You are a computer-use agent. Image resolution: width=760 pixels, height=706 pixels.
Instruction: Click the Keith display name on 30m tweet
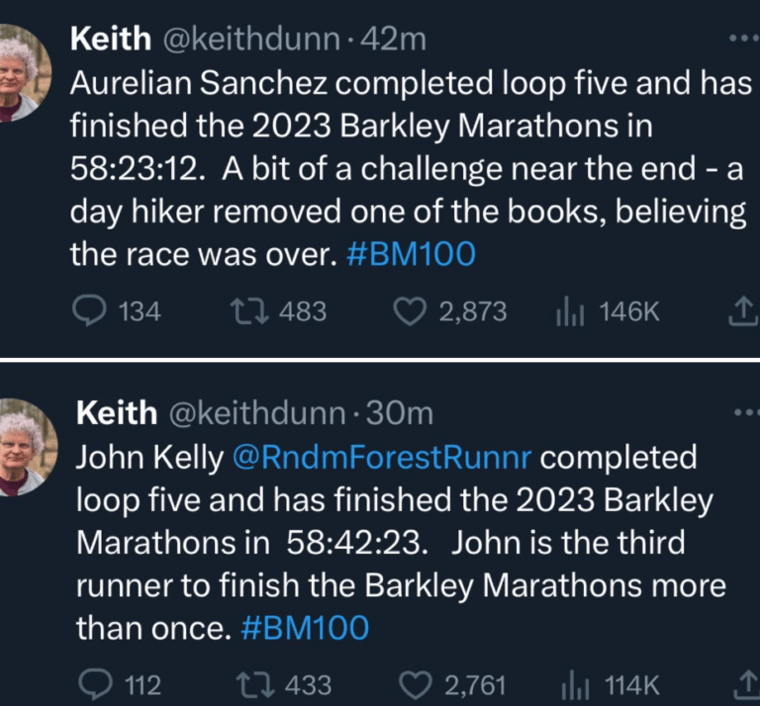click(117, 413)
